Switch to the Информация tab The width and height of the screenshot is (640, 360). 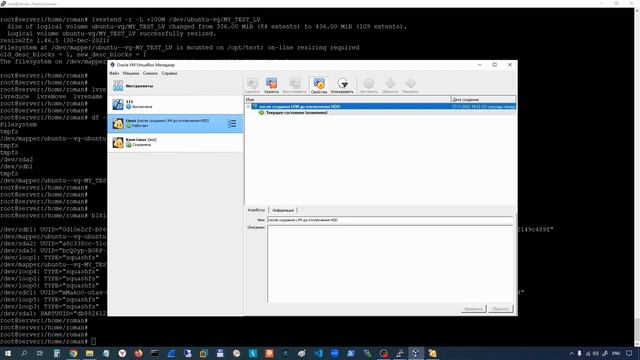coord(283,210)
